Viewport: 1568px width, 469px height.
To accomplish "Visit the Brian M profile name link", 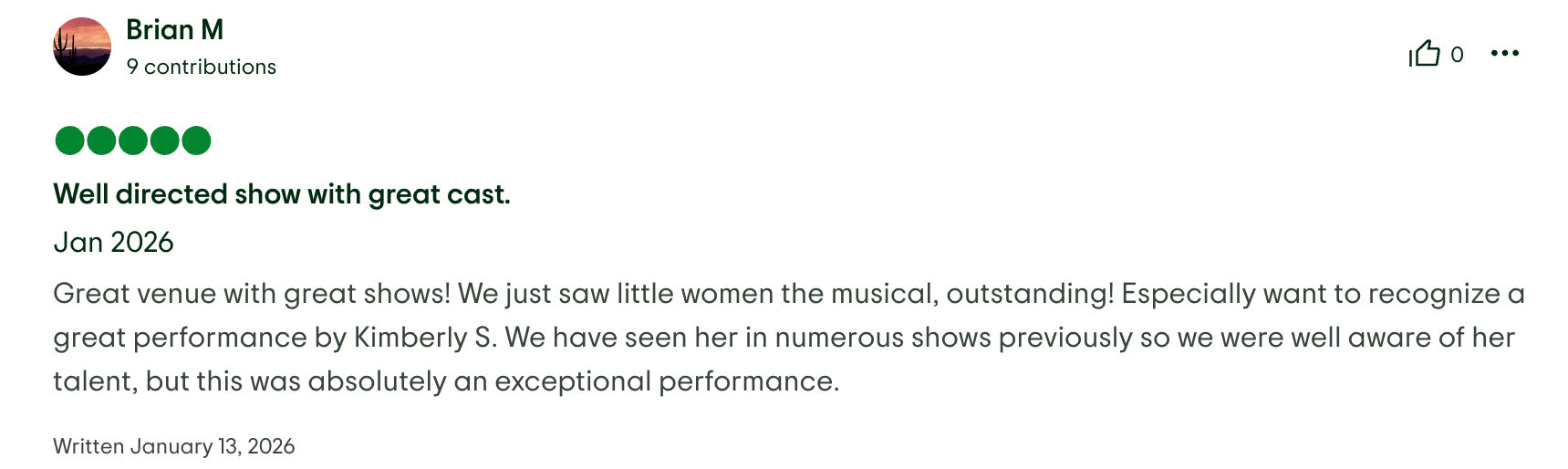I will pos(174,30).
